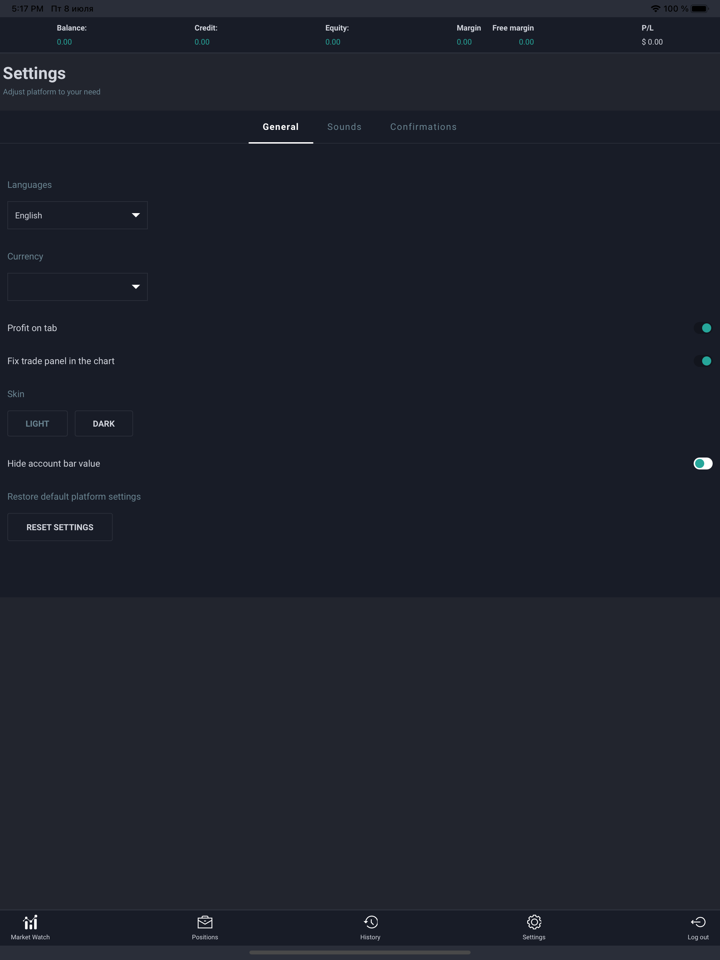The height and width of the screenshot is (960, 720).
Task: Turn off Hide account bar value
Action: [x=701, y=463]
